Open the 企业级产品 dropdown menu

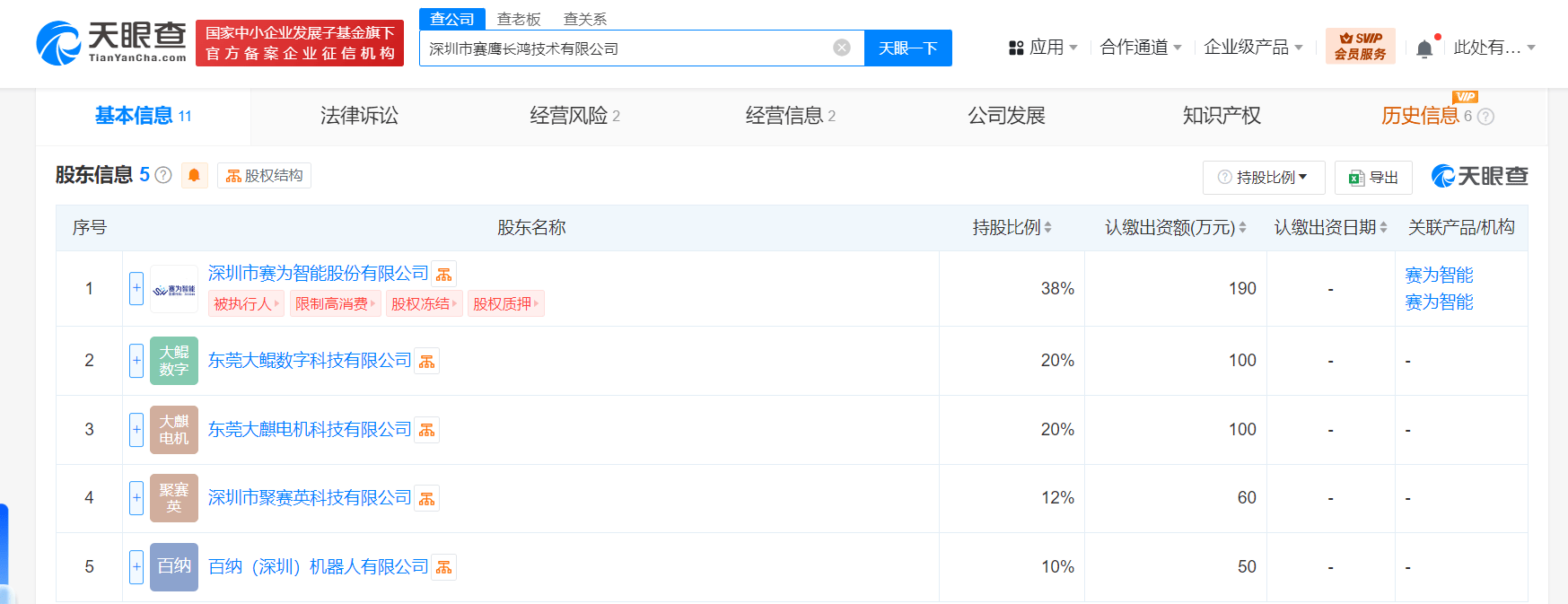[x=1253, y=48]
